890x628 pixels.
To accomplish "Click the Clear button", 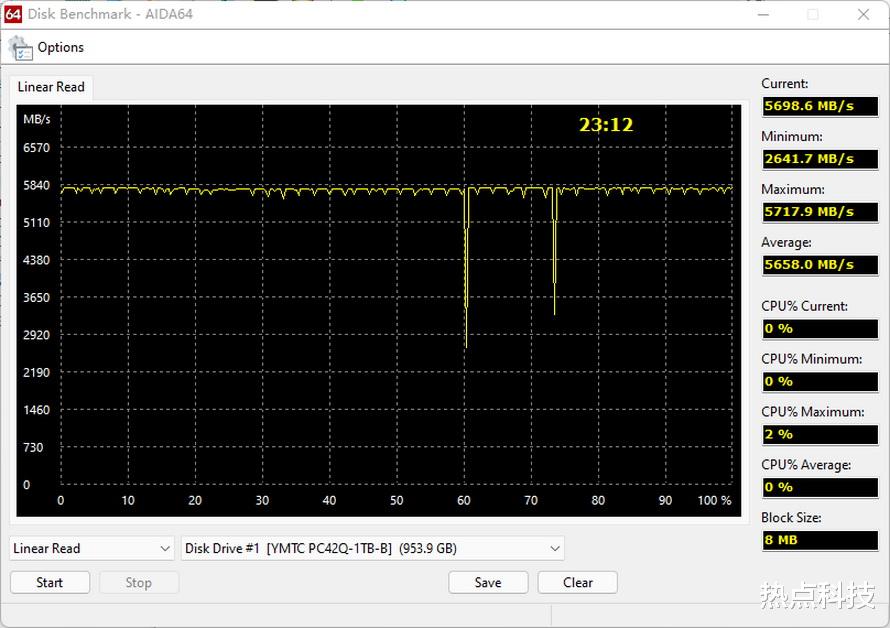I will [577, 583].
